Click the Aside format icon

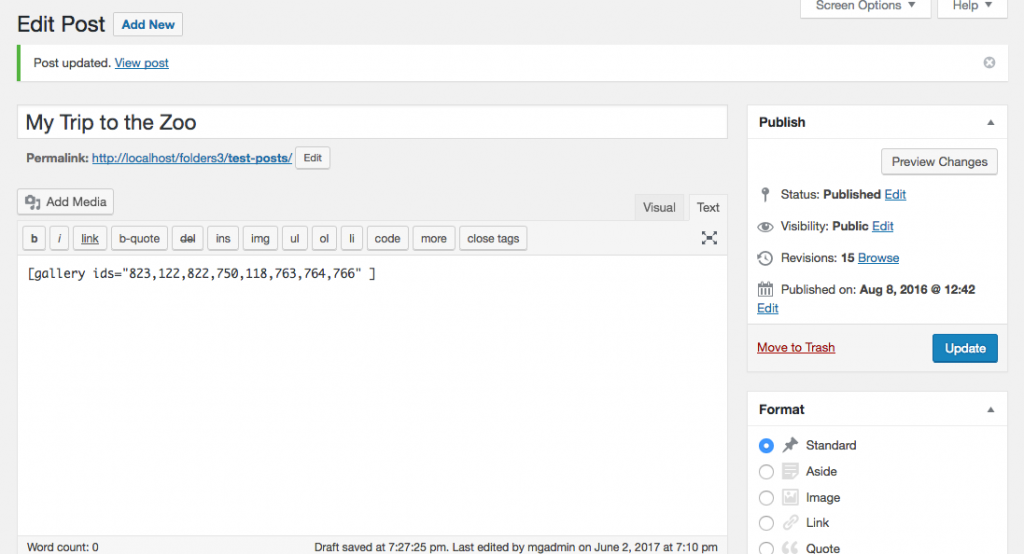click(790, 471)
